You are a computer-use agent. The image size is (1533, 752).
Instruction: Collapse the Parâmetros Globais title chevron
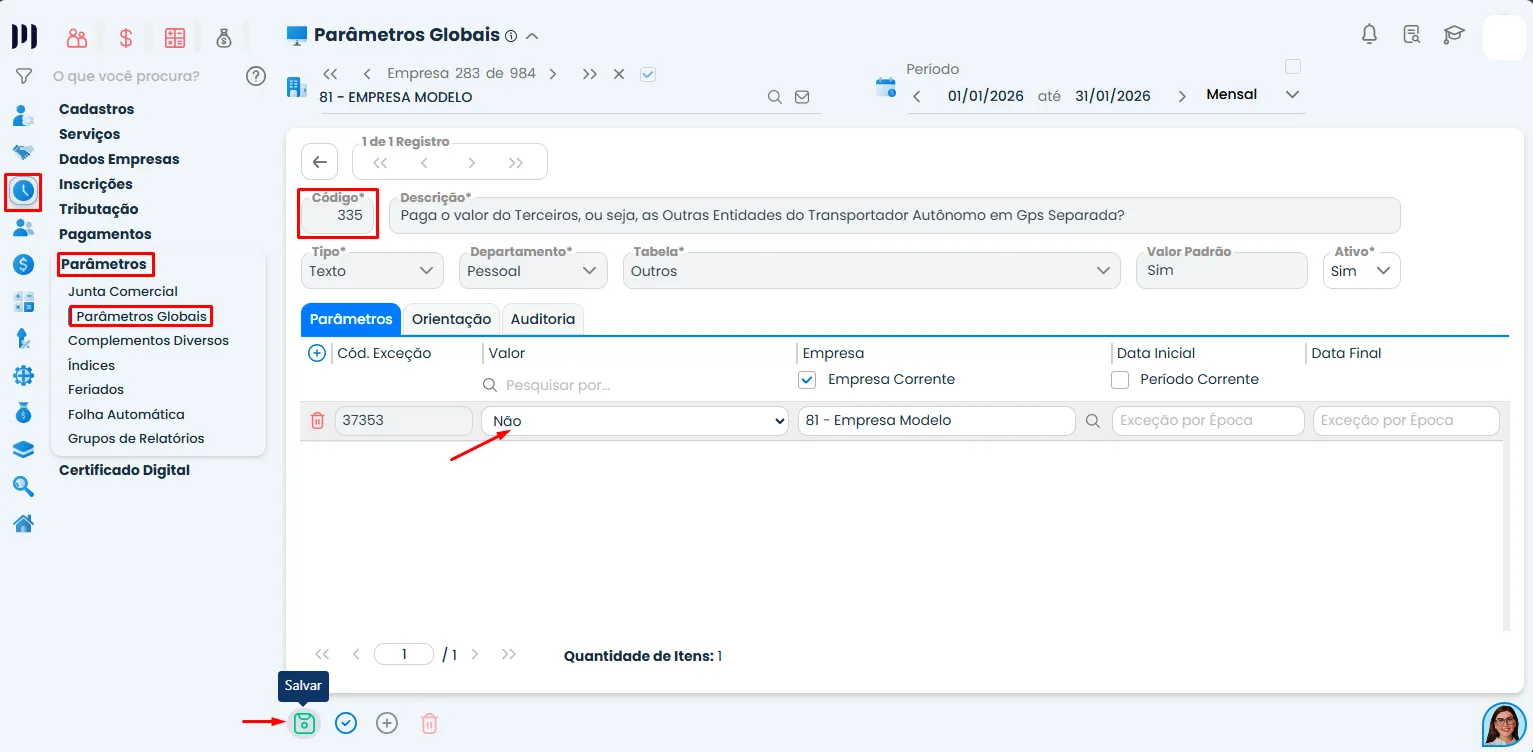click(532, 36)
